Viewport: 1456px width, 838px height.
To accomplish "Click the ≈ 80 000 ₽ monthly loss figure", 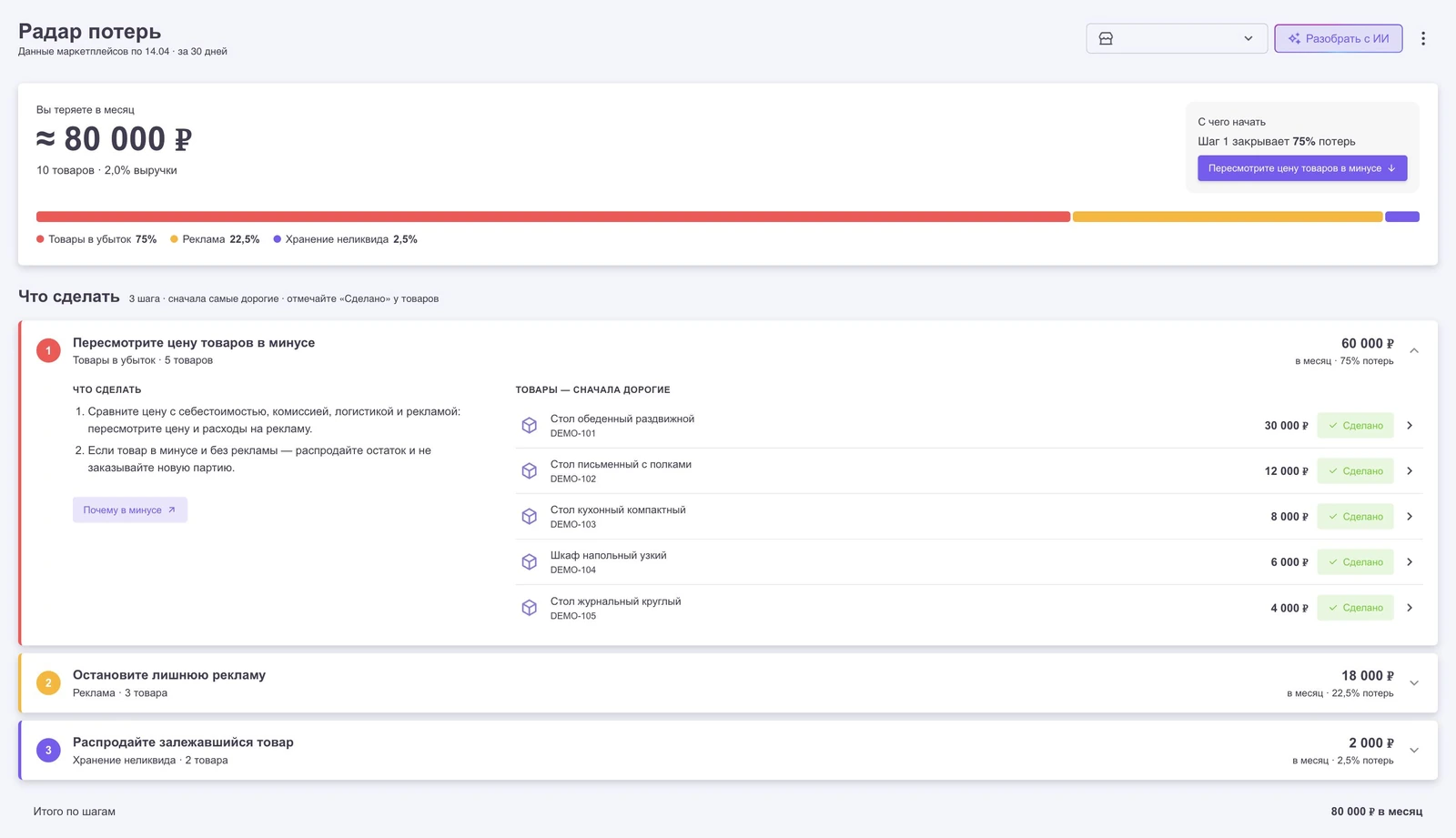I will (x=114, y=139).
